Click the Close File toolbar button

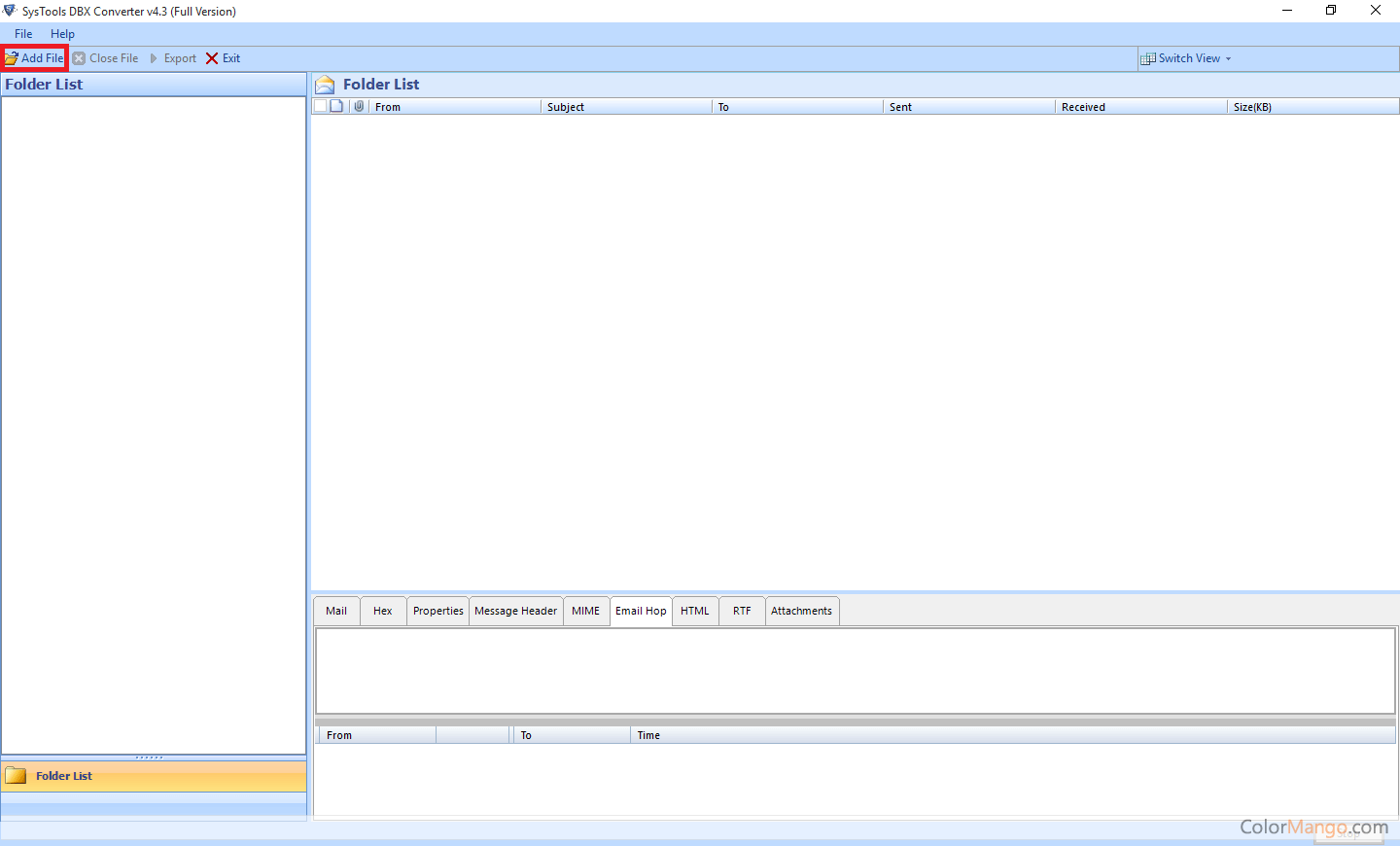[x=105, y=58]
